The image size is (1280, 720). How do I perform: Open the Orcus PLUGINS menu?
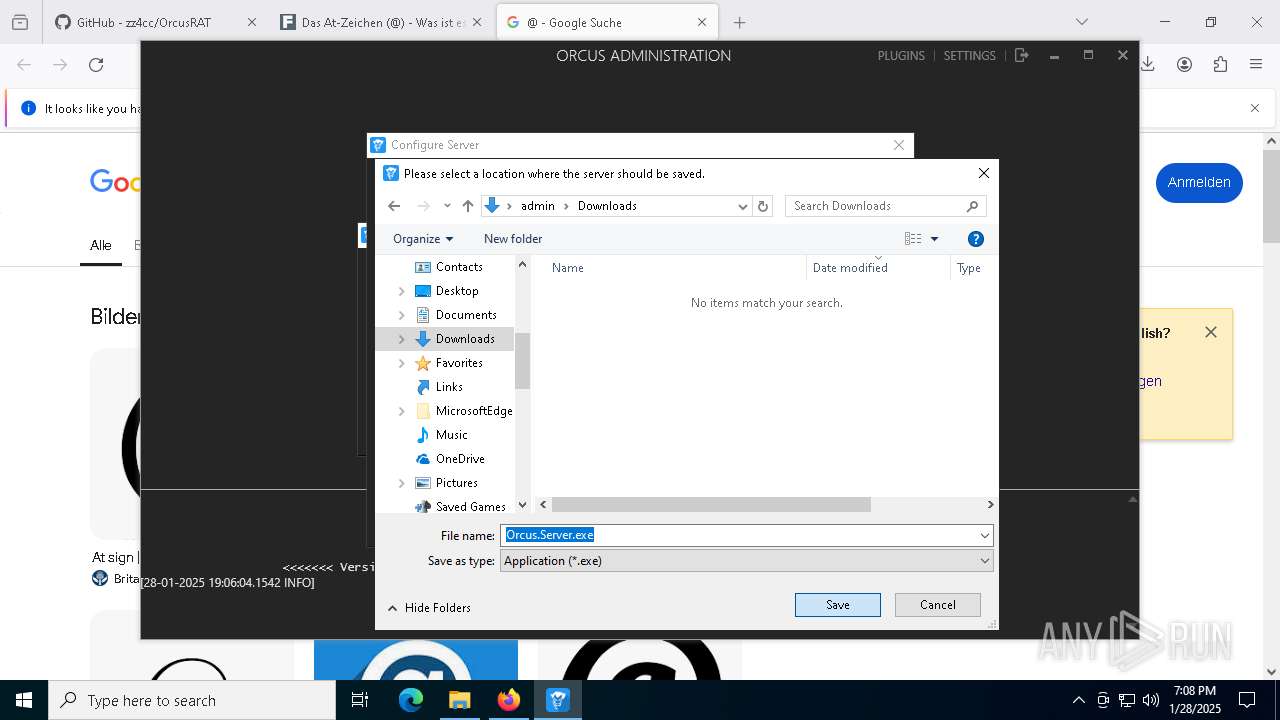click(x=901, y=56)
